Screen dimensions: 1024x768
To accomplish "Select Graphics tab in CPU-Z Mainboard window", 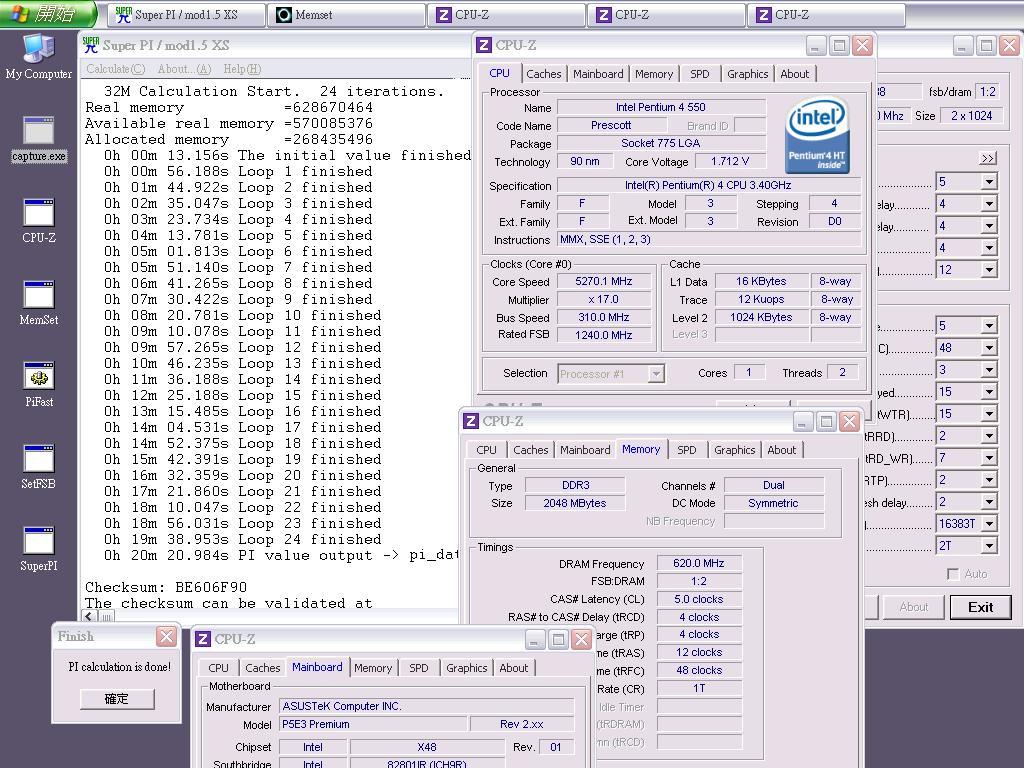I will 466,668.
